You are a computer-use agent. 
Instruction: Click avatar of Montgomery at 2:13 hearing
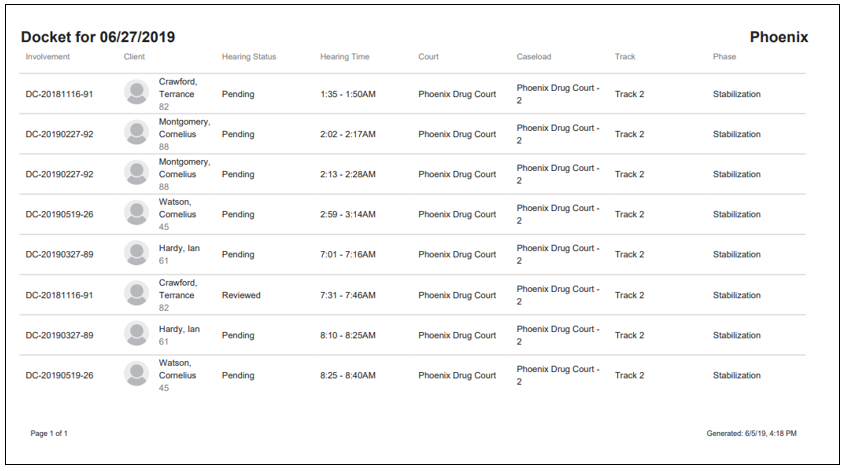(x=136, y=173)
